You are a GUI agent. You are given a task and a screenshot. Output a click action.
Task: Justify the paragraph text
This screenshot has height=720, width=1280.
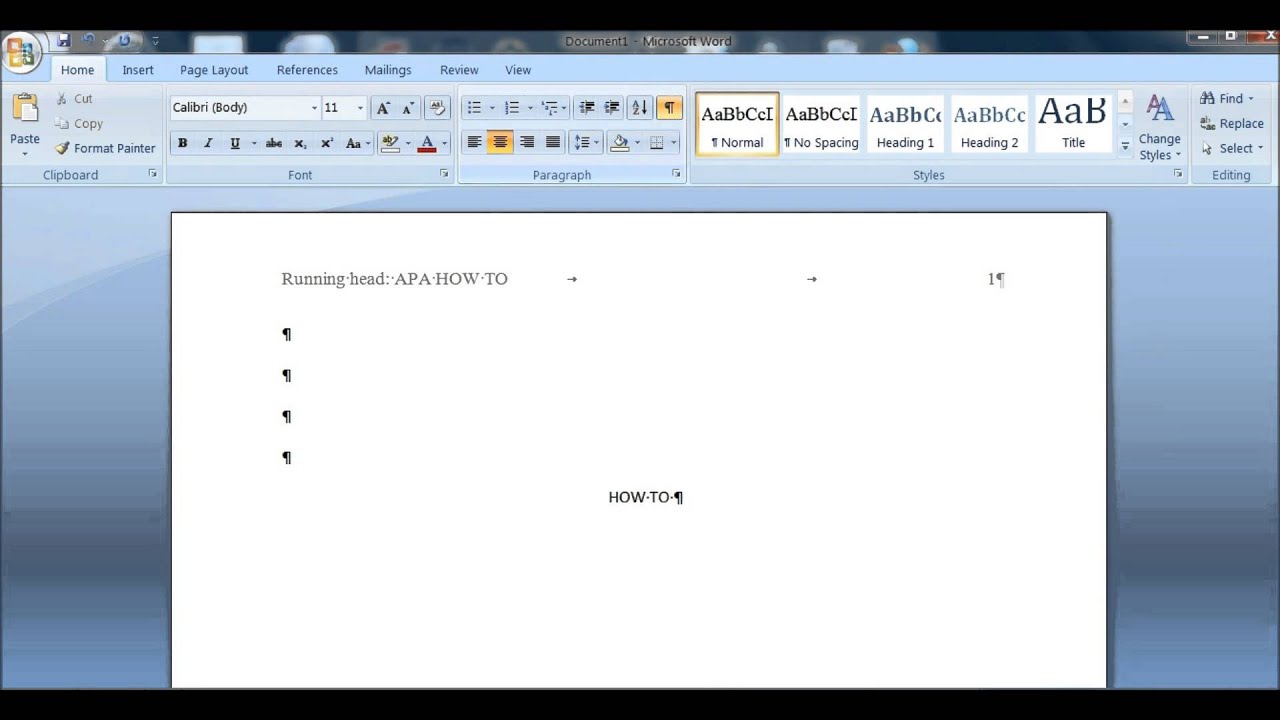tap(552, 143)
